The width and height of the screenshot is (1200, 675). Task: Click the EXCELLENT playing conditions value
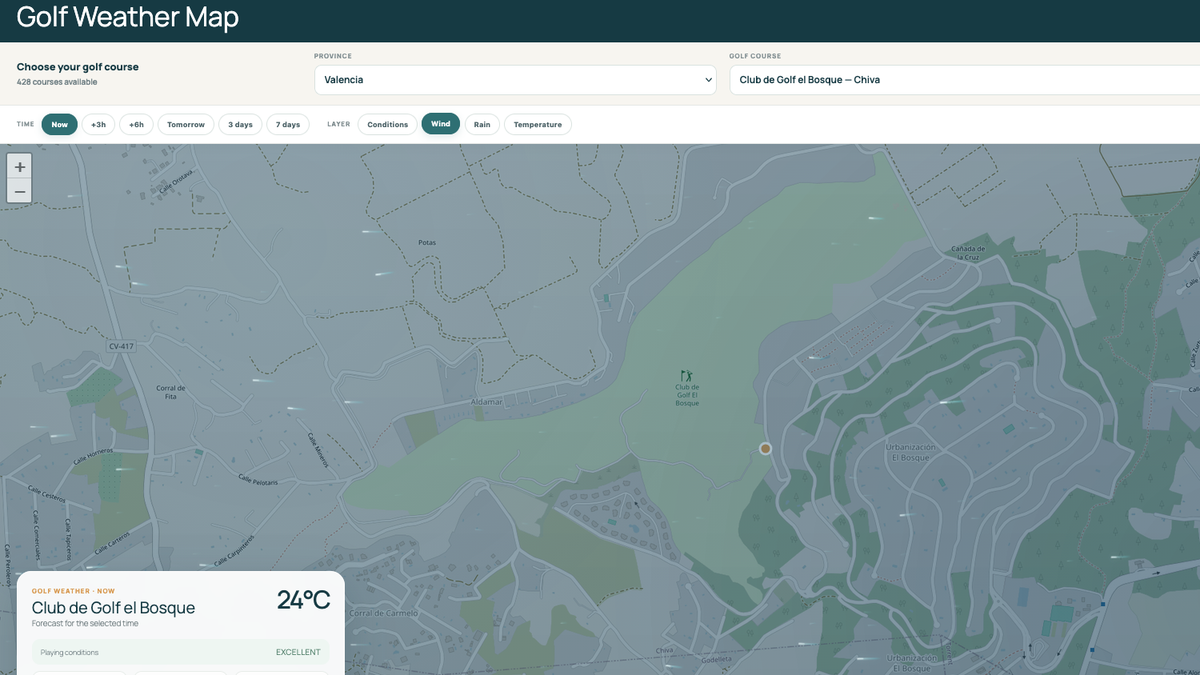[x=298, y=652]
